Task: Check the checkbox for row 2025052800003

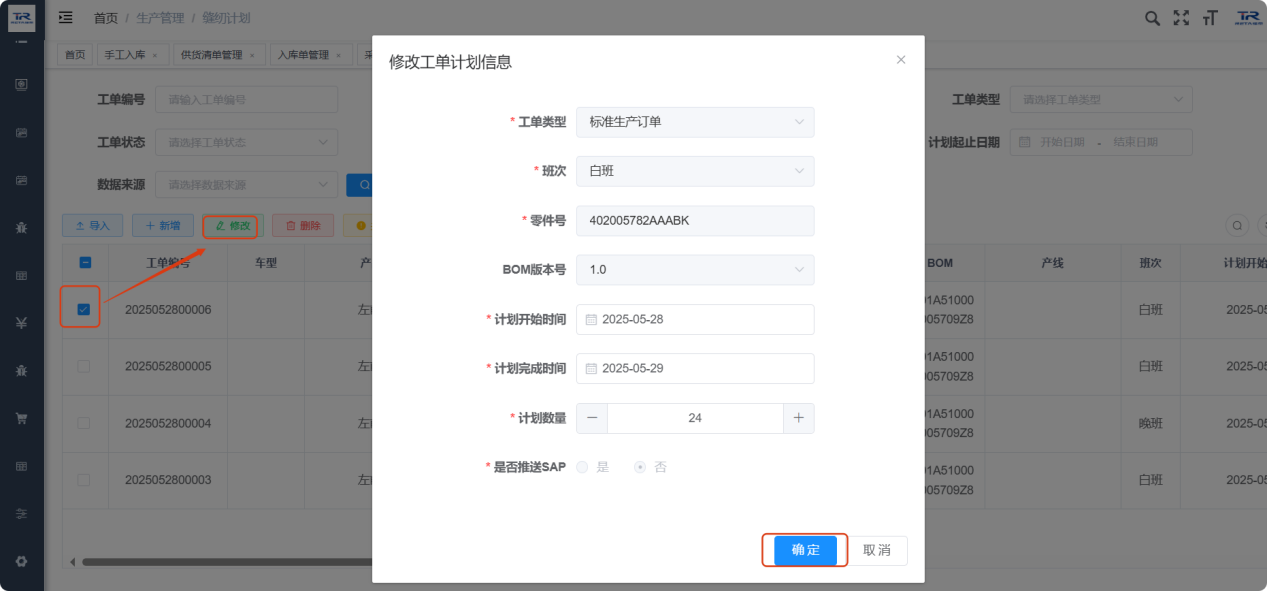Action: 84,480
